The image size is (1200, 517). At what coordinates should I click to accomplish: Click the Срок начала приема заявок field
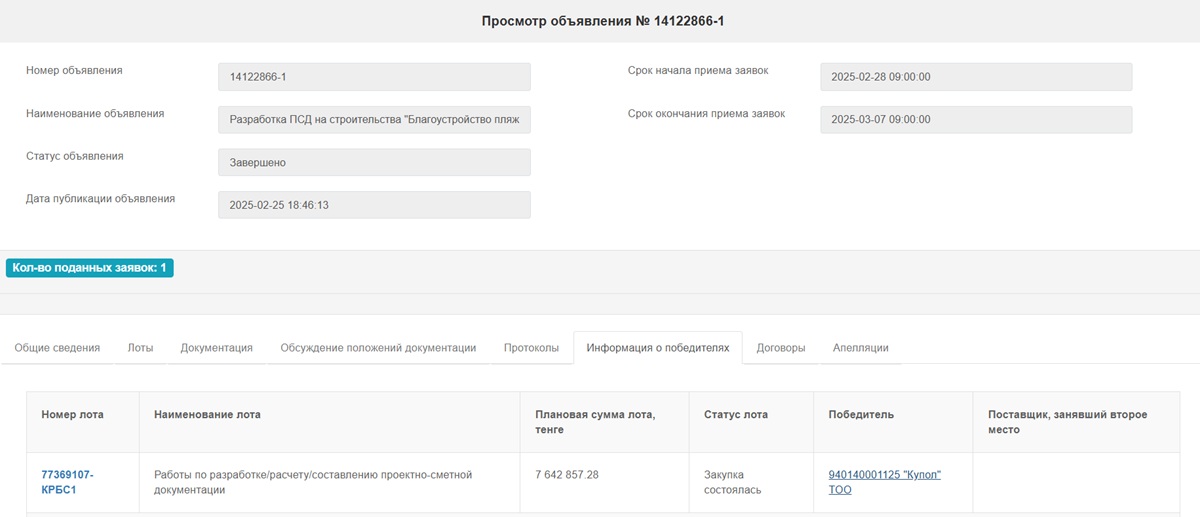[x=975, y=77]
